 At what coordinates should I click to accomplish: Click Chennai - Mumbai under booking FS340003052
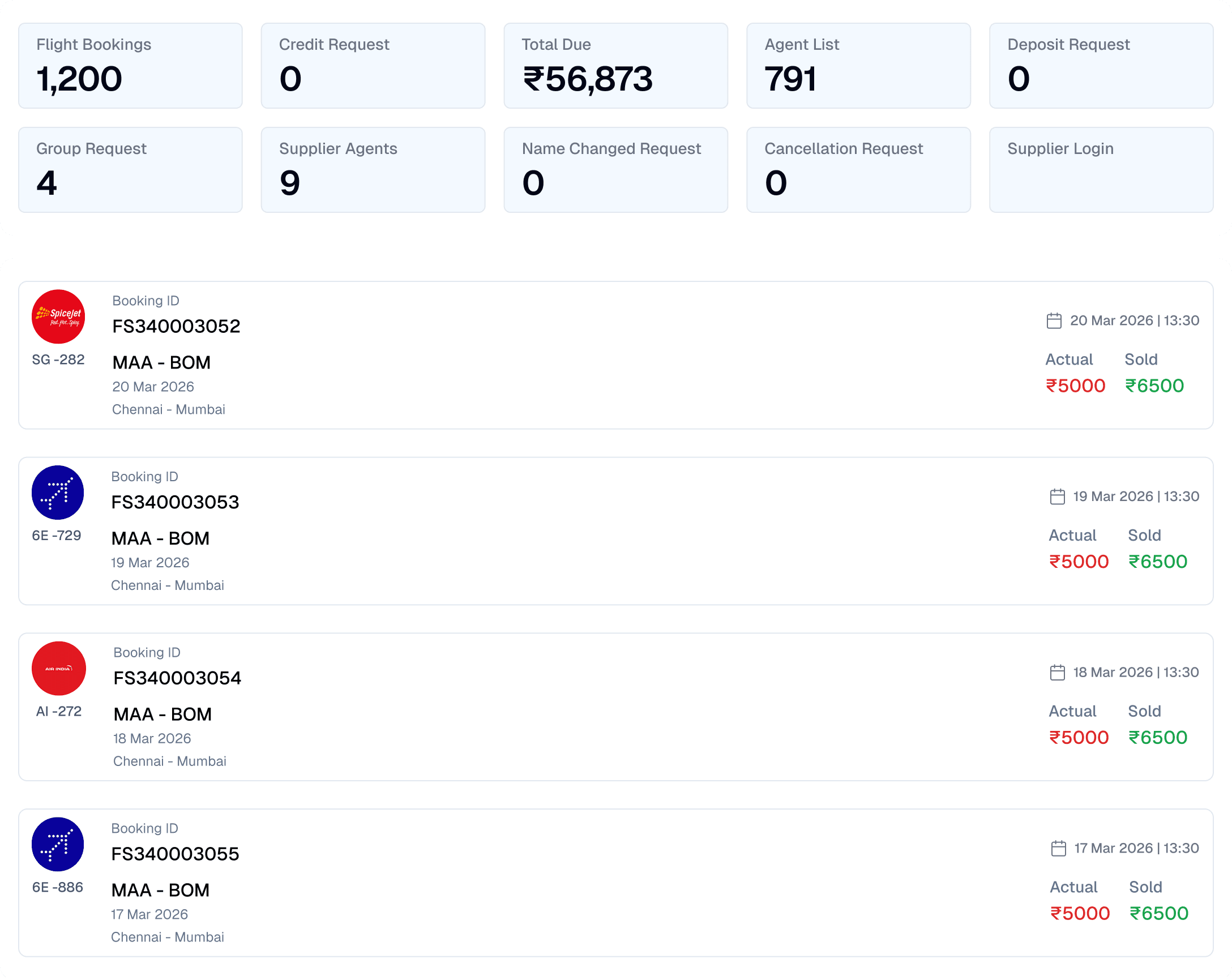tap(169, 410)
